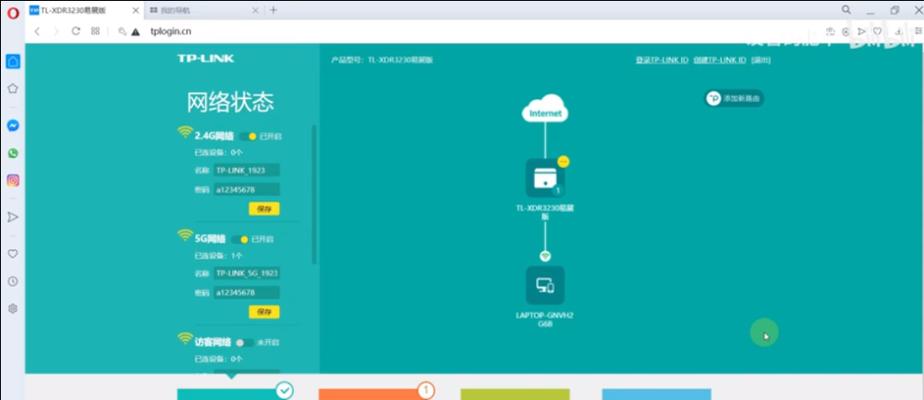Viewport: 924px width, 400px height.
Task: Click the address bar send-arrow icon
Action: (x=862, y=31)
